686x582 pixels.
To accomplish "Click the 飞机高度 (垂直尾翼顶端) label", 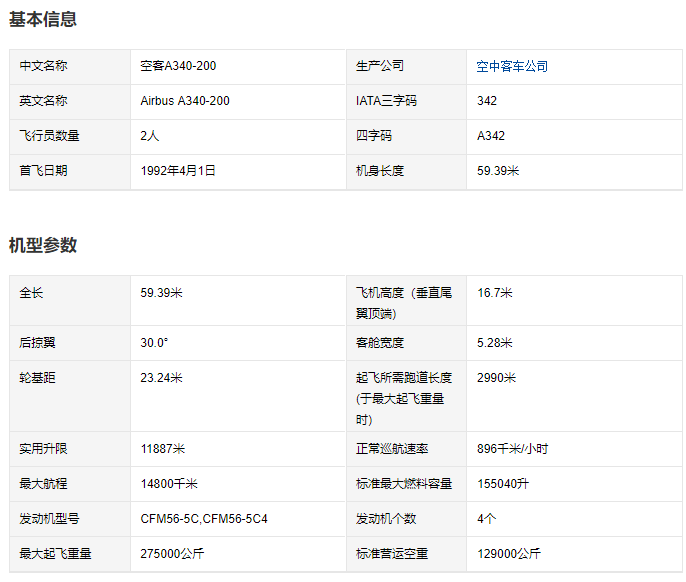I will point(404,303).
